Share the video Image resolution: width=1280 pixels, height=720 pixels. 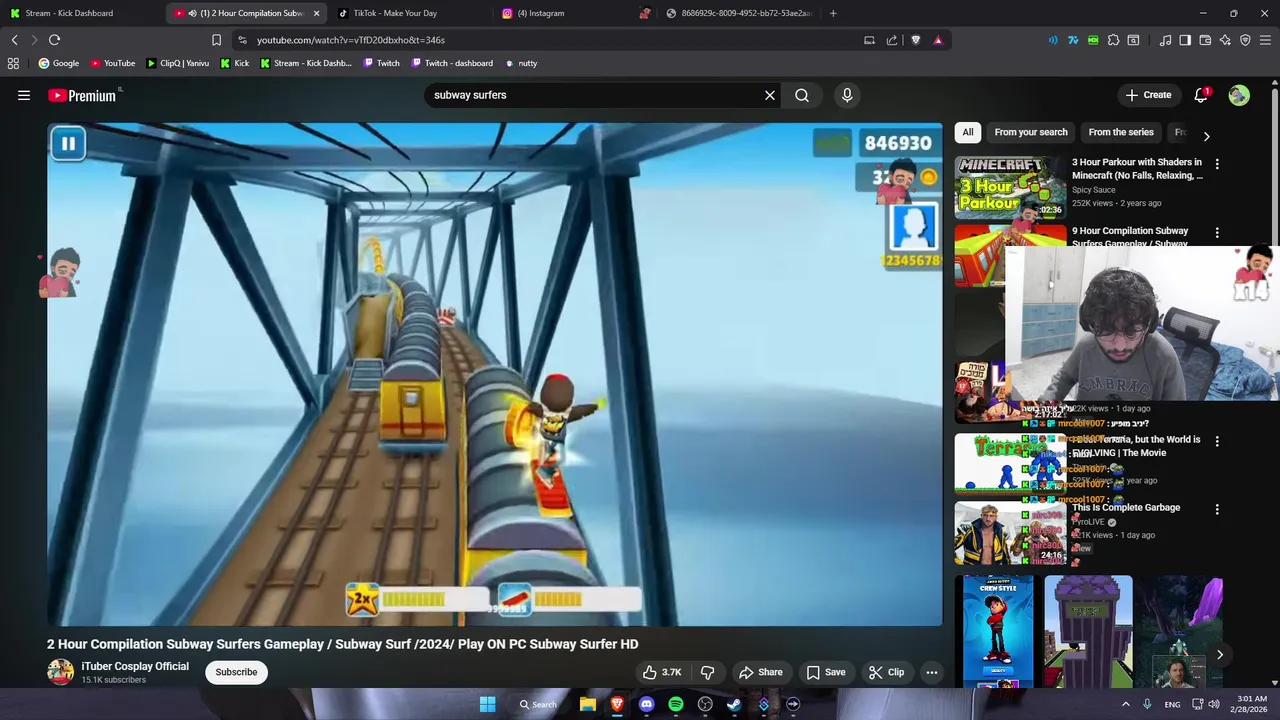pos(760,672)
